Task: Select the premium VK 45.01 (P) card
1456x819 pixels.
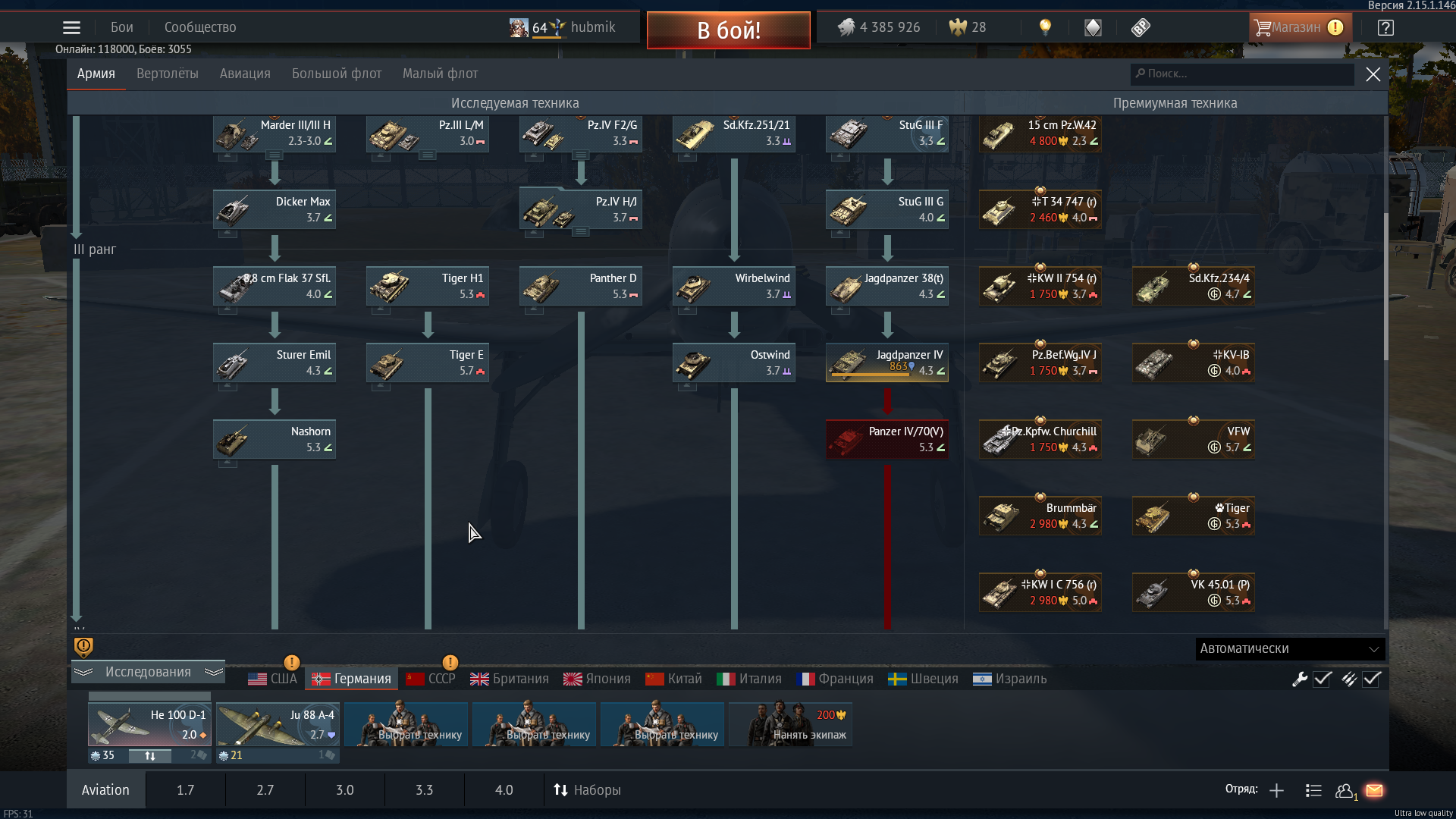Action: [x=1194, y=593]
